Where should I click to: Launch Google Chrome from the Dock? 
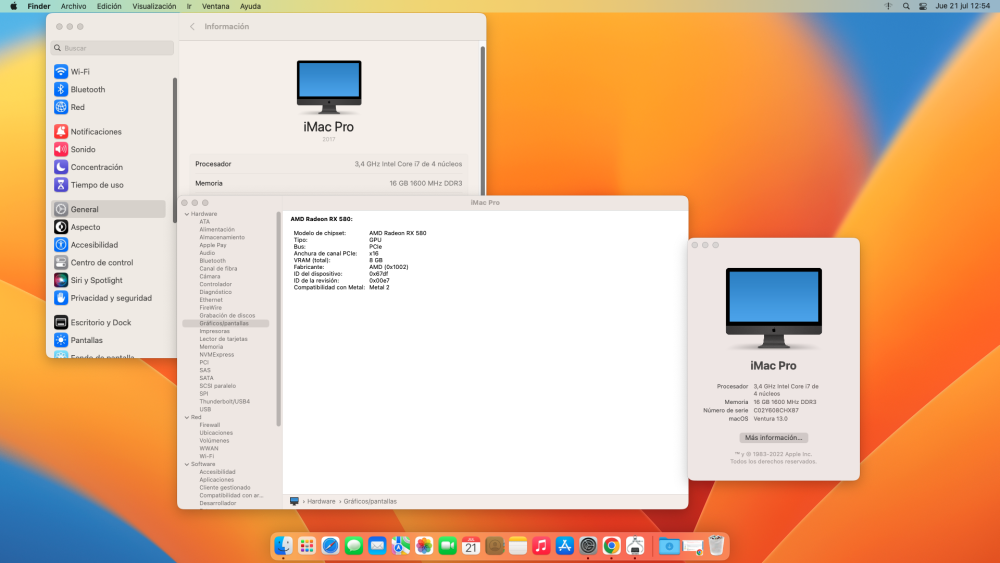coord(612,546)
